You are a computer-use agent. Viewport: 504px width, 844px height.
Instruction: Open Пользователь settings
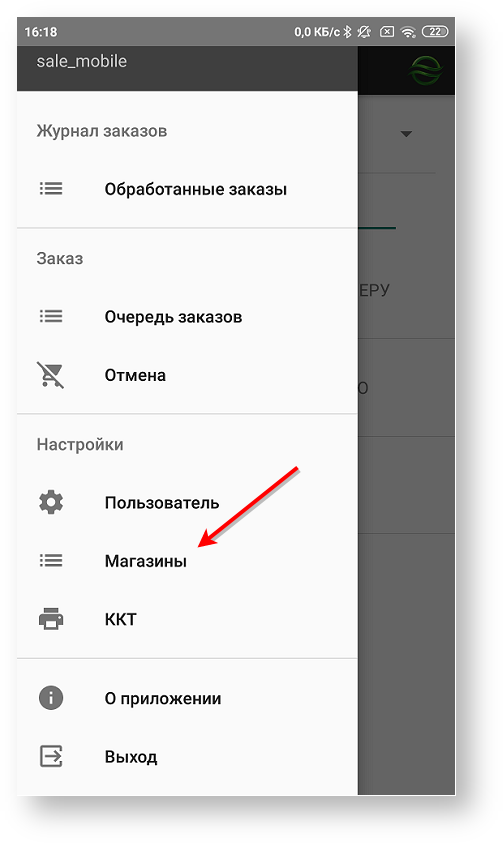(187, 503)
